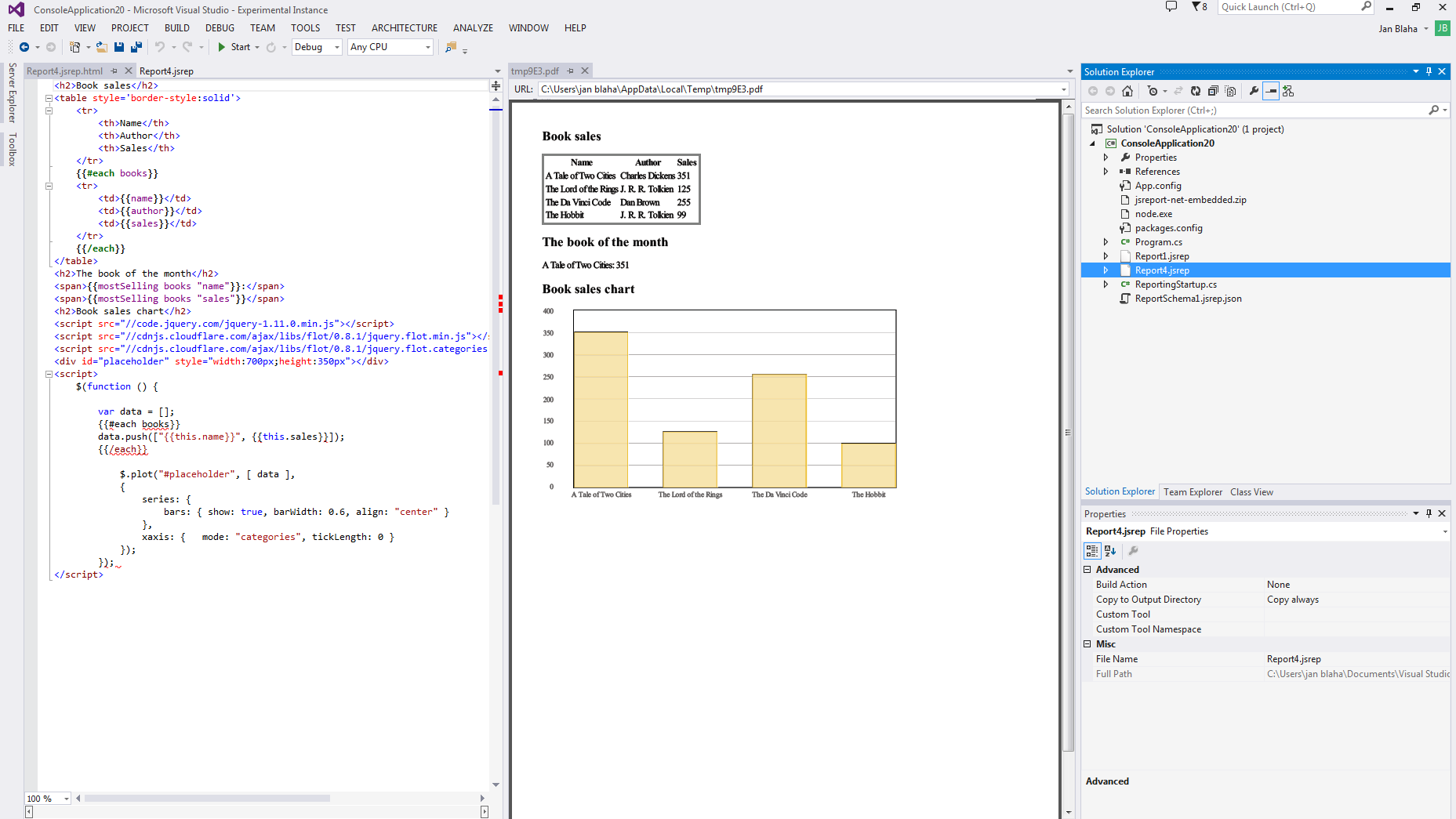Screen dimensions: 1456x819
Task: Close the Report4.jsrep.html tab
Action: point(129,71)
